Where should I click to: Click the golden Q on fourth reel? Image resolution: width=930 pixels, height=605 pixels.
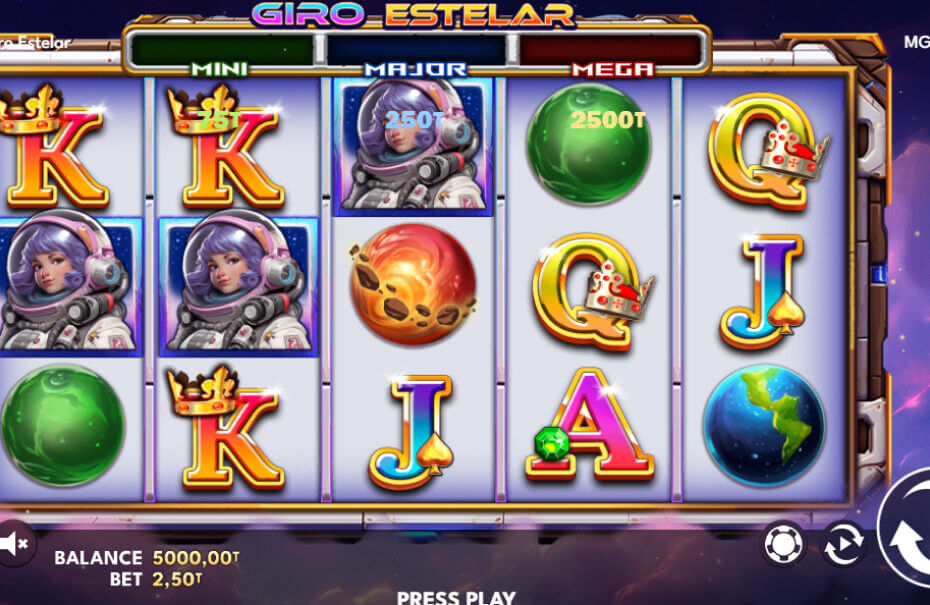tap(592, 291)
